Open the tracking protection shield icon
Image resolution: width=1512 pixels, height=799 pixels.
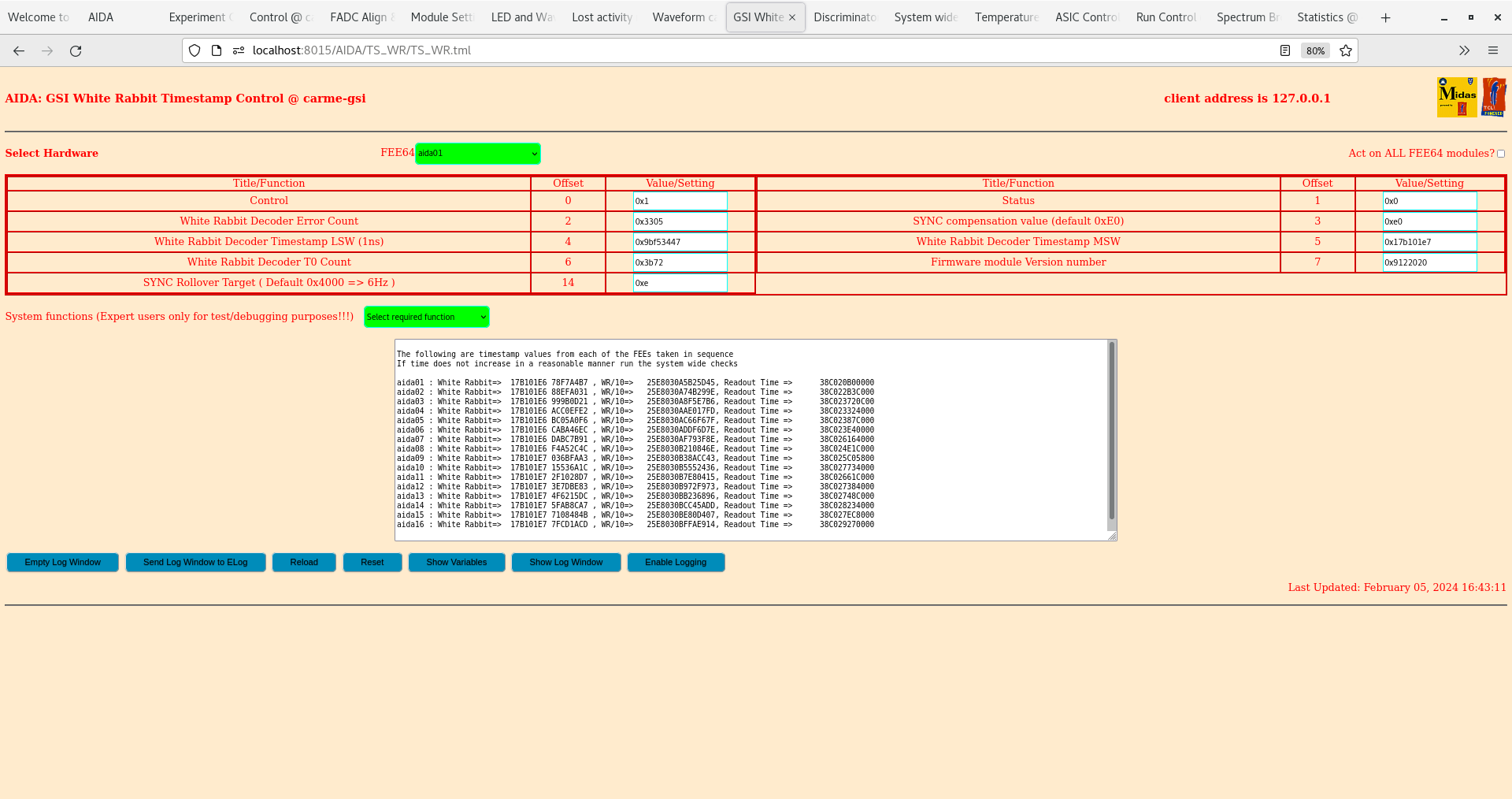point(194,50)
